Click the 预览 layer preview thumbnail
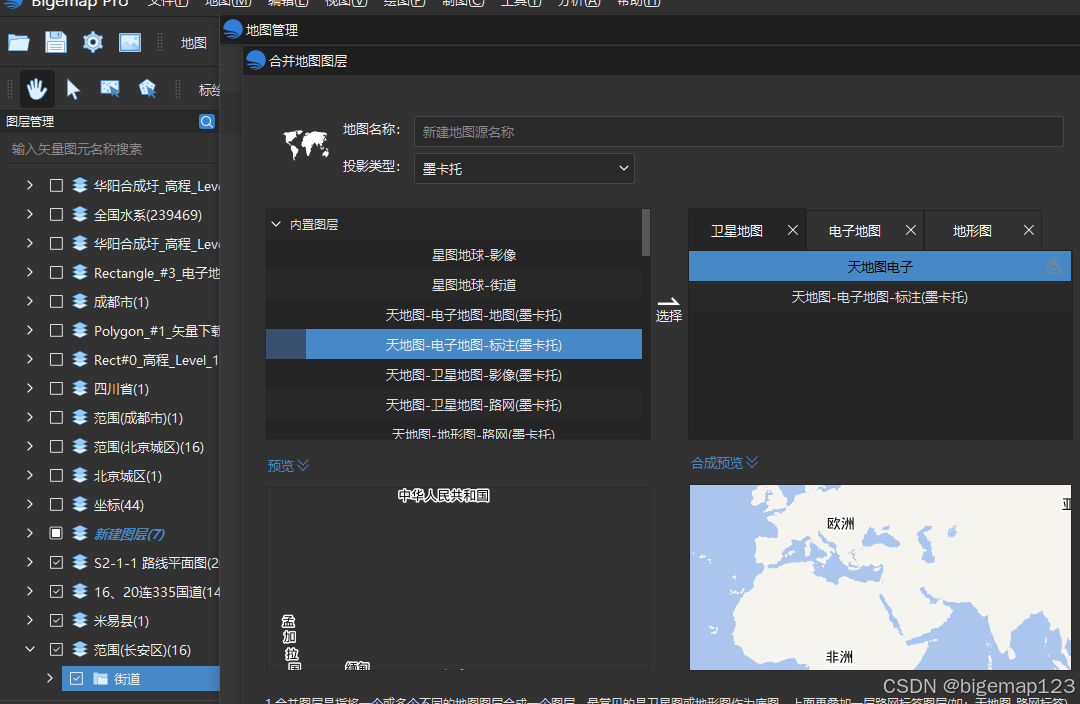Viewport: 1080px width, 704px height. [x=458, y=579]
